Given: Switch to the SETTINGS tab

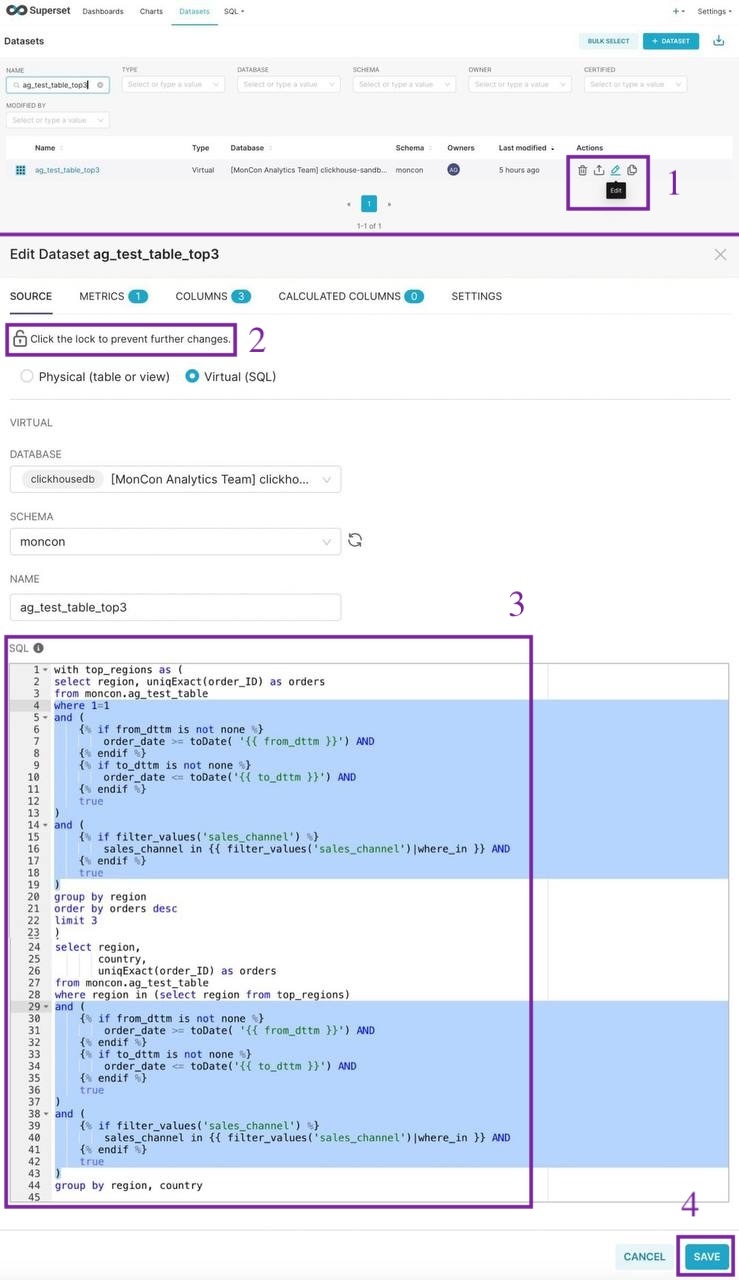Looking at the screenshot, I should [477, 296].
